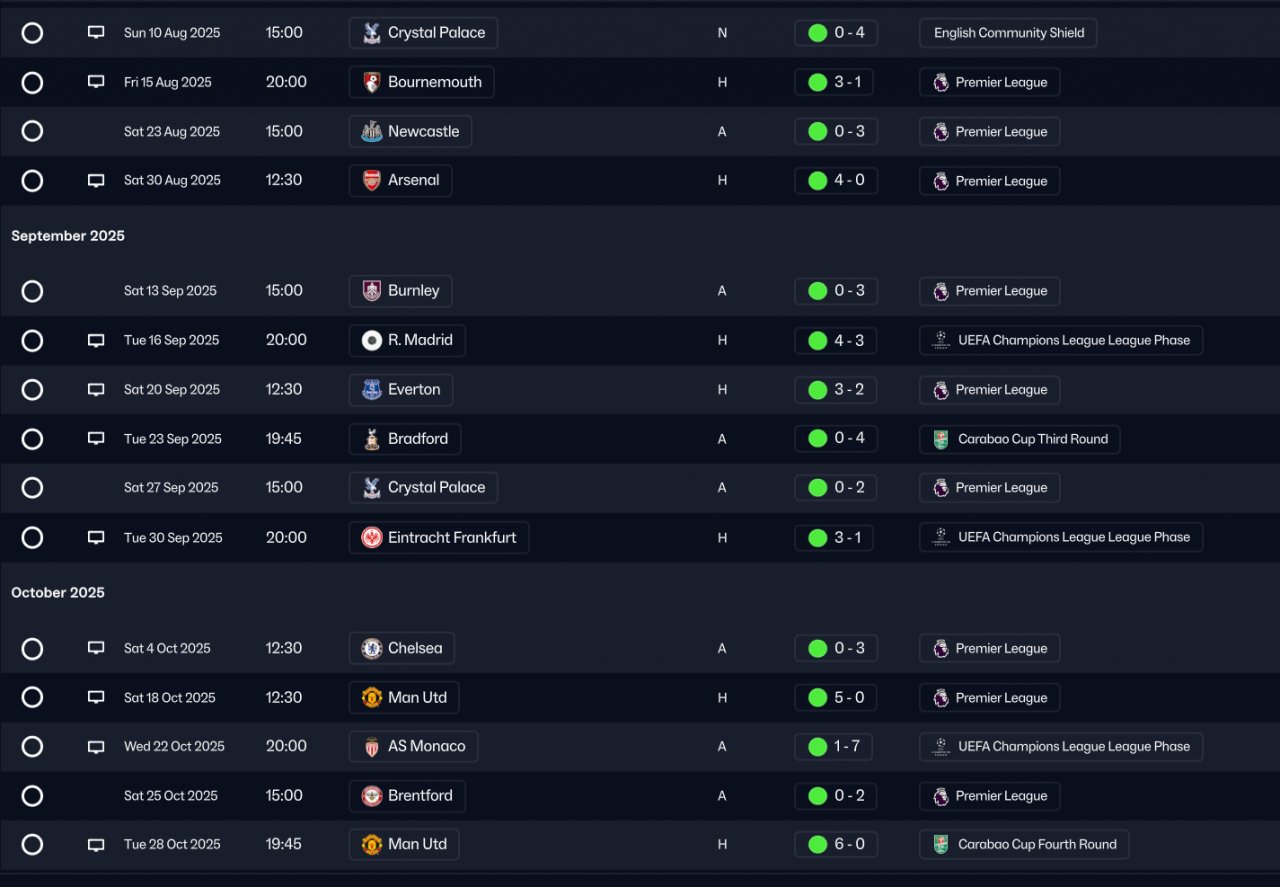The width and height of the screenshot is (1280, 887).
Task: Click the TV icon on R. Madrid row
Action: (x=96, y=340)
